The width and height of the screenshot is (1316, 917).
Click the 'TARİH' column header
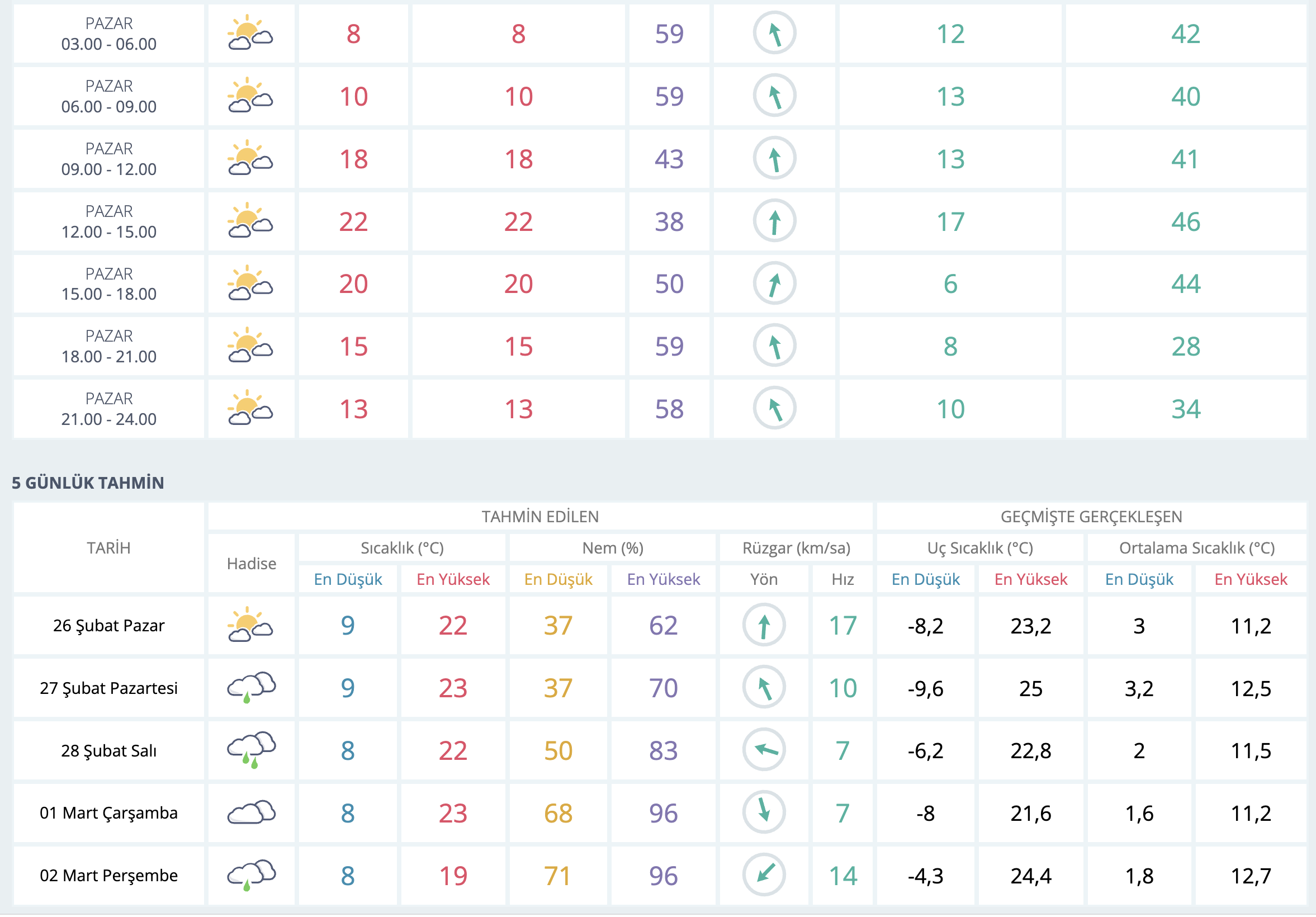[109, 548]
